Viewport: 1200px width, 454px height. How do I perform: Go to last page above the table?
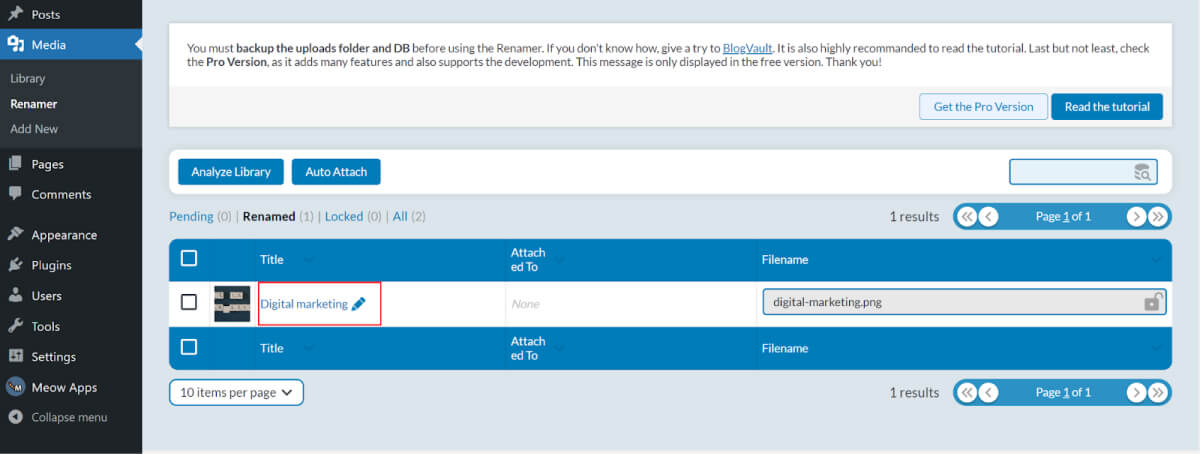pos(1158,216)
